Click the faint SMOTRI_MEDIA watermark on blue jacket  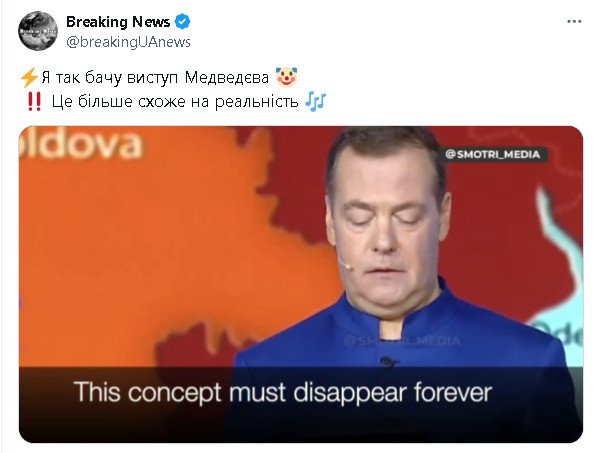coord(402,341)
